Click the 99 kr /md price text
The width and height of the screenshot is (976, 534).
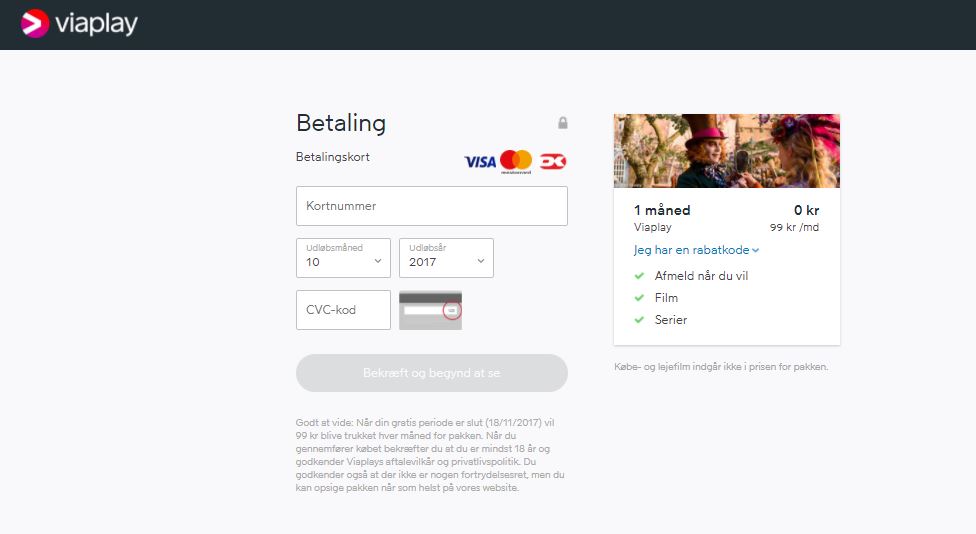coord(794,227)
